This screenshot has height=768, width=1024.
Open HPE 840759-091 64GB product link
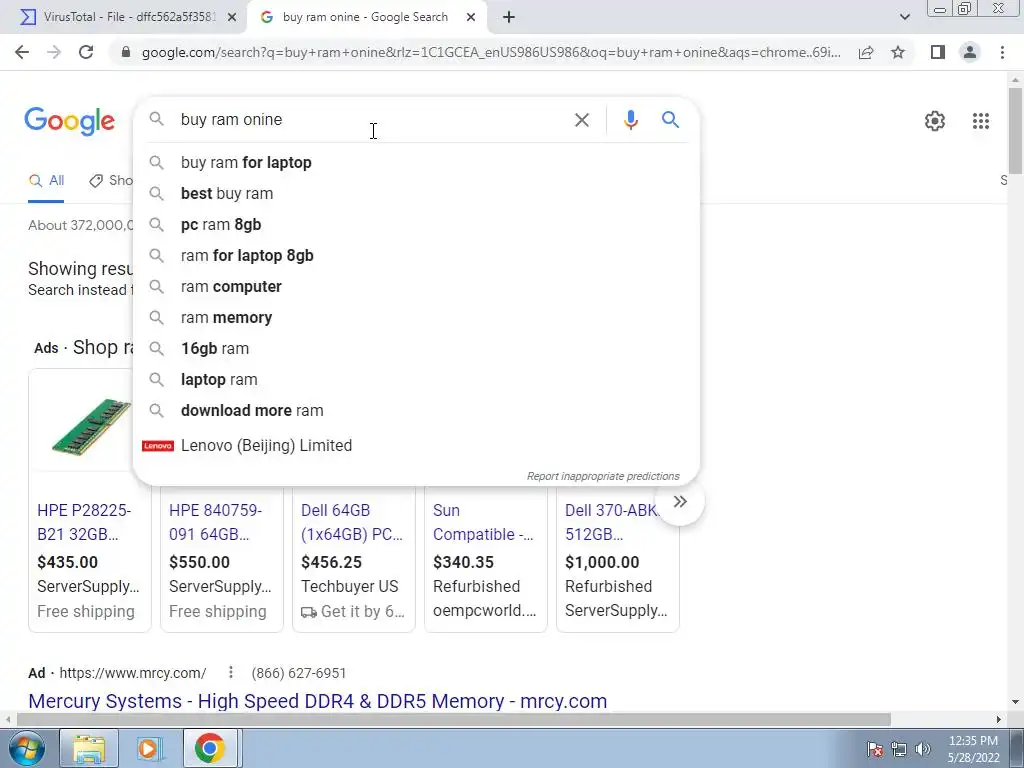[x=216, y=522]
